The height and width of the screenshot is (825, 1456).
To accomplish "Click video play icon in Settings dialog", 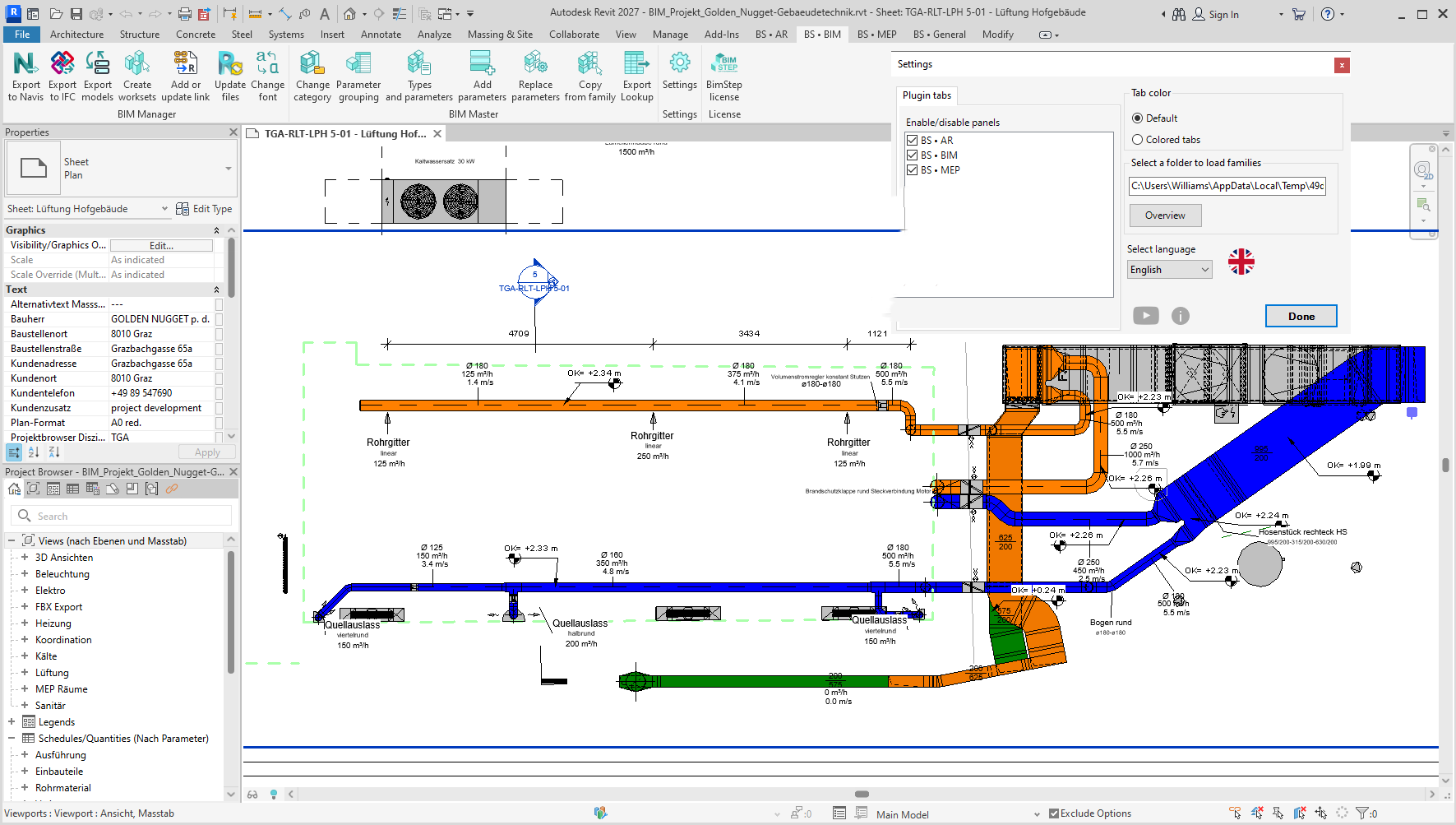I will (1146, 316).
